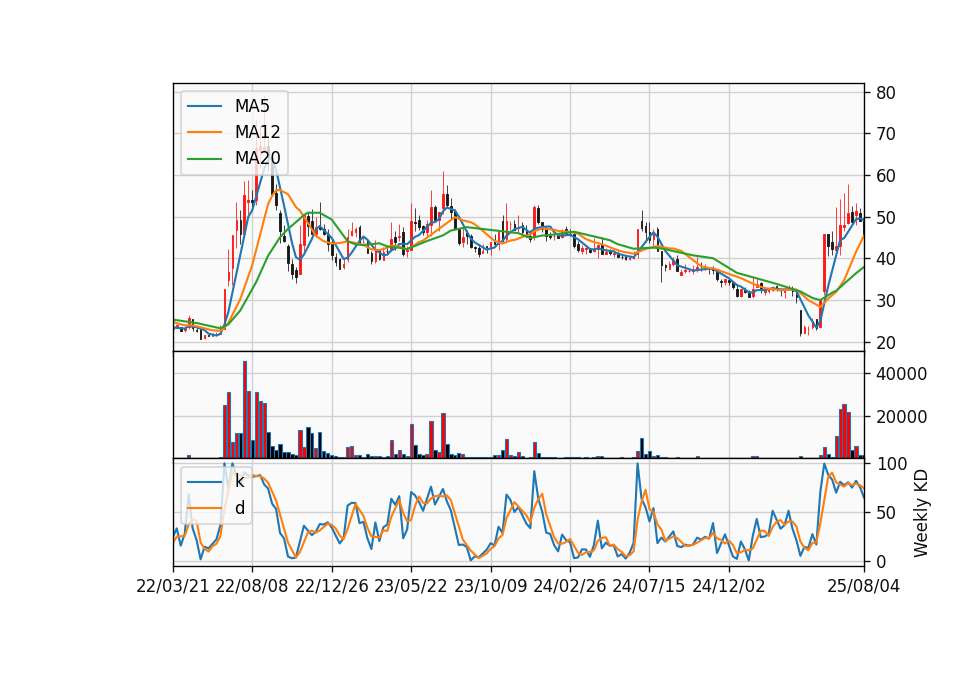The height and width of the screenshot is (690, 960).
Task: Click the MA20 legend label
Action: coord(257,158)
